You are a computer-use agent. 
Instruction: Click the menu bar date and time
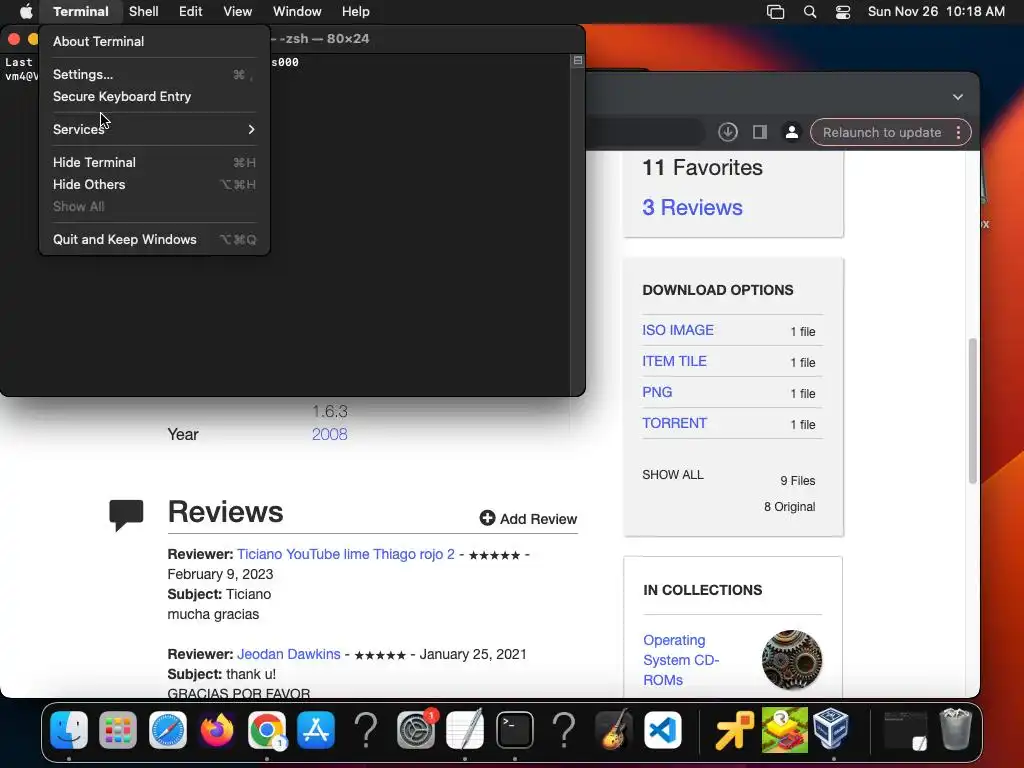coord(936,12)
